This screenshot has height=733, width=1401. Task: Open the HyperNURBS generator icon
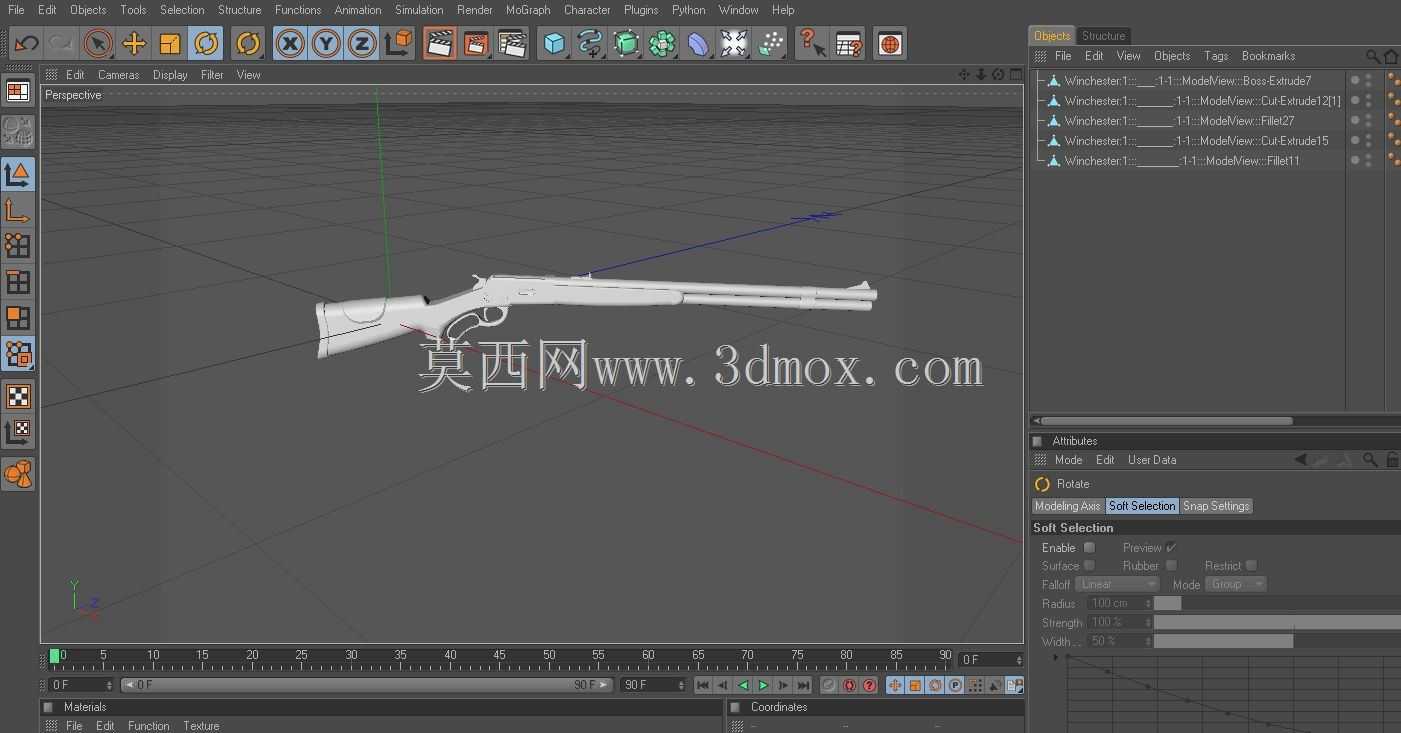pyautogui.click(x=626, y=43)
